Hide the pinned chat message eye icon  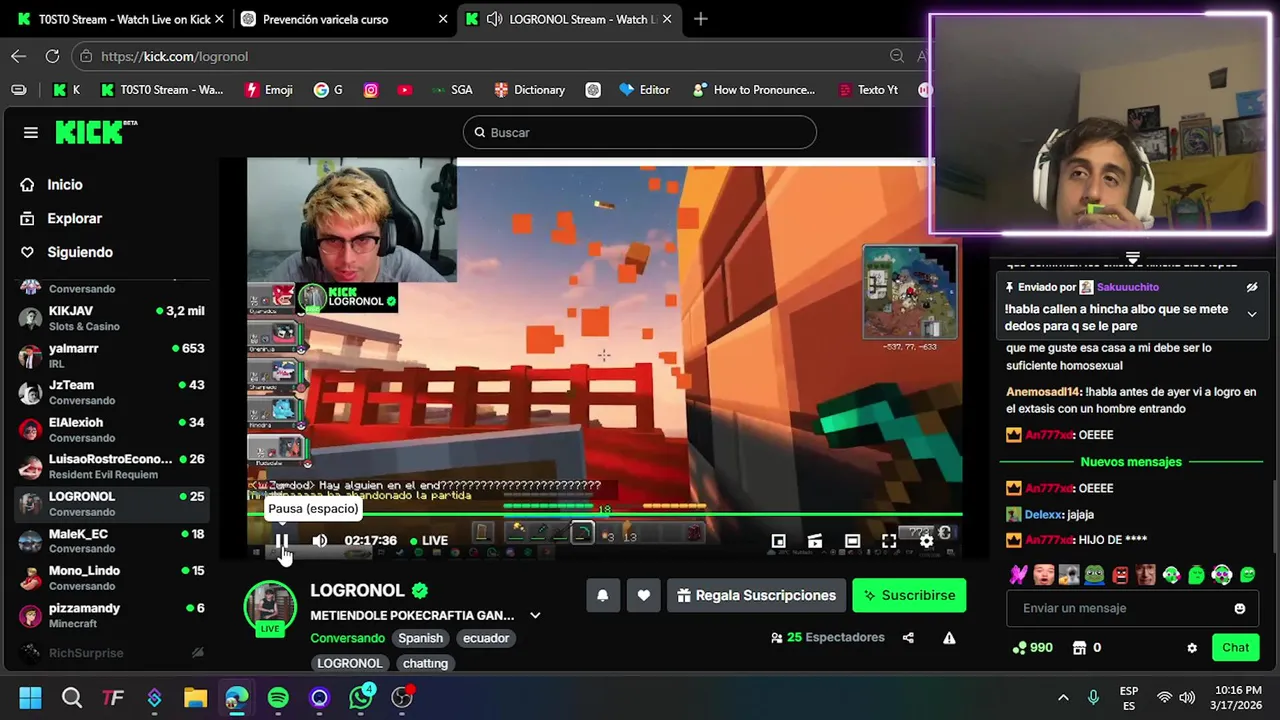(x=1251, y=287)
